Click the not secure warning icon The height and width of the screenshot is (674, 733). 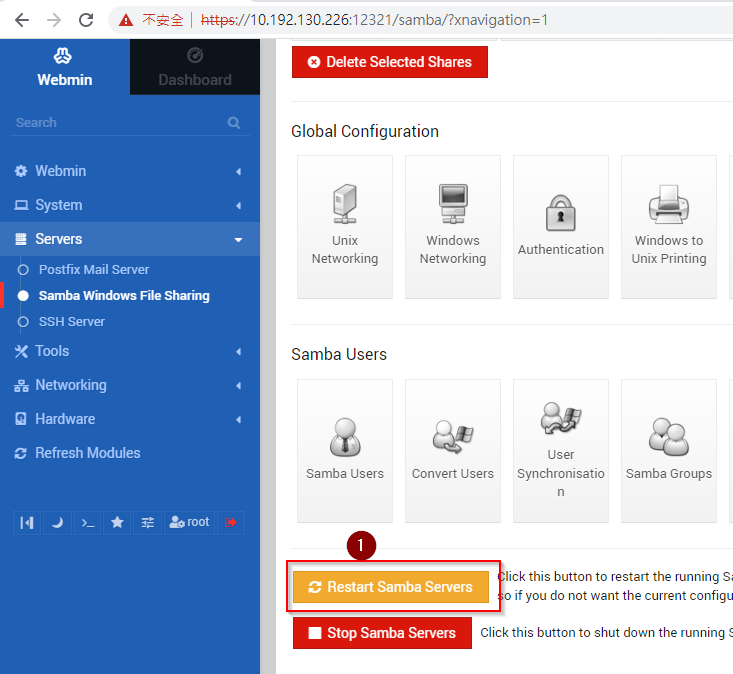(x=125, y=20)
